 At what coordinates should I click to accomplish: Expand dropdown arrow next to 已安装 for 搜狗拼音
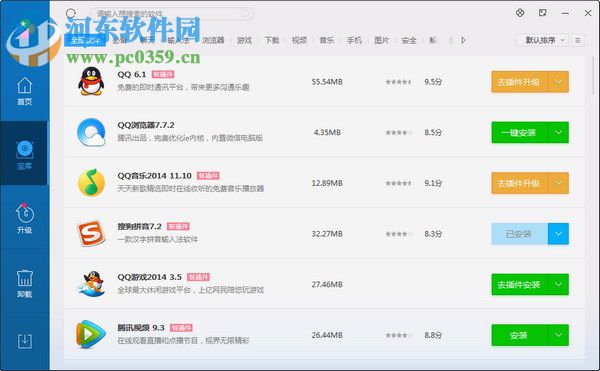pyautogui.click(x=558, y=234)
